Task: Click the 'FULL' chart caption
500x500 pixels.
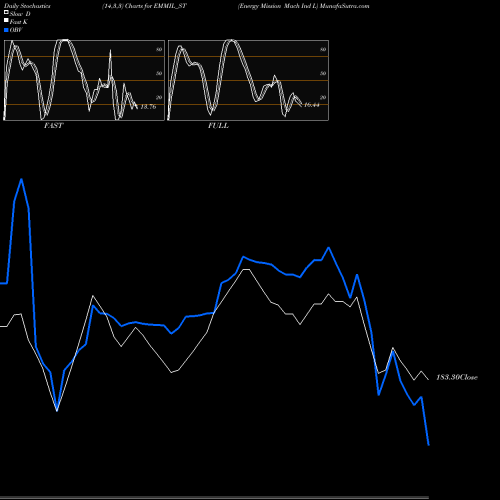Action: pos(218,126)
